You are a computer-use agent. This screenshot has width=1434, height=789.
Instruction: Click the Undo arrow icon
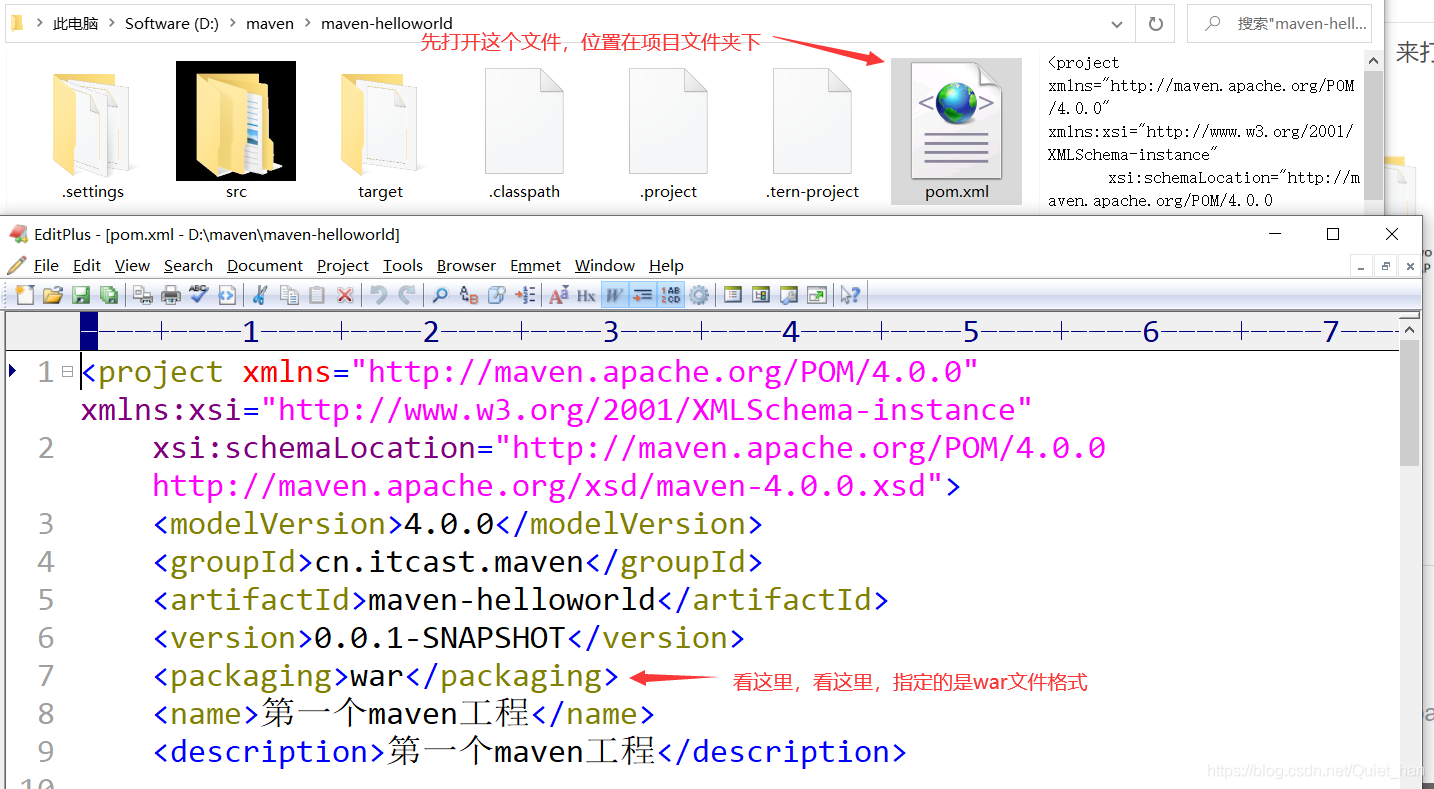click(x=379, y=295)
